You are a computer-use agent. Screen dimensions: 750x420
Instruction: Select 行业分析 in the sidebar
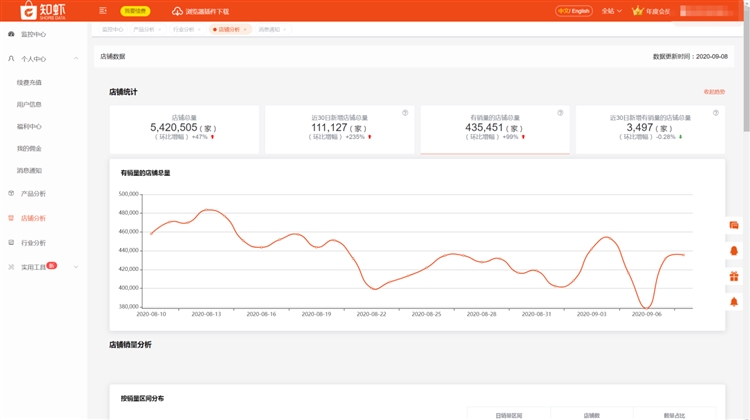(x=33, y=242)
